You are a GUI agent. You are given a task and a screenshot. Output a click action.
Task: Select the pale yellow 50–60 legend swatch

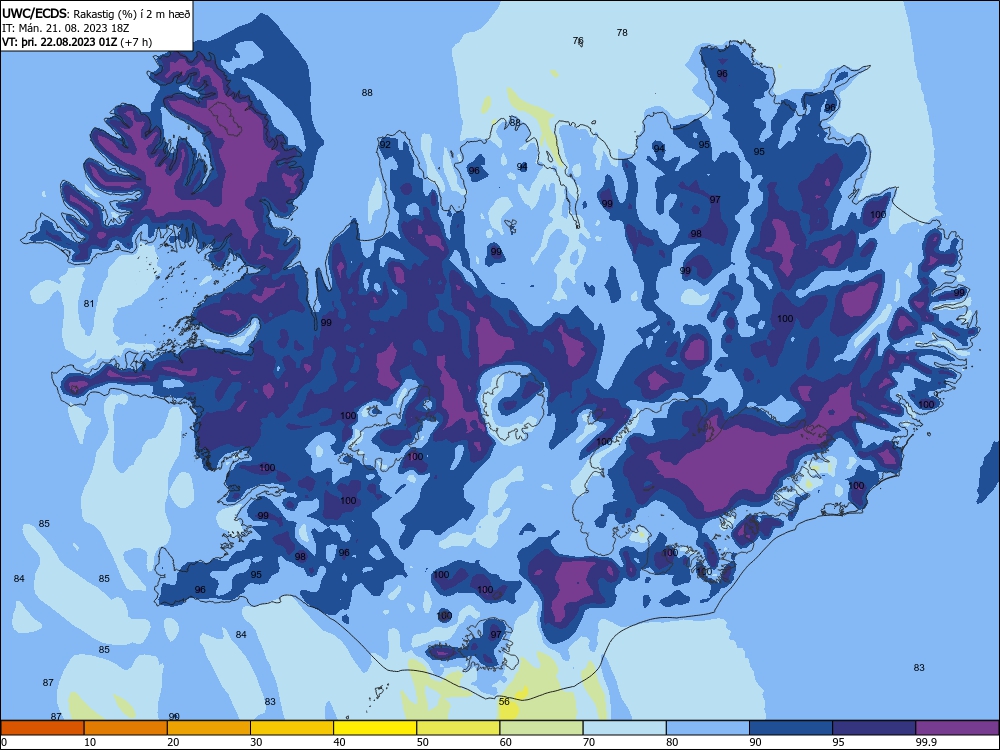(x=458, y=728)
